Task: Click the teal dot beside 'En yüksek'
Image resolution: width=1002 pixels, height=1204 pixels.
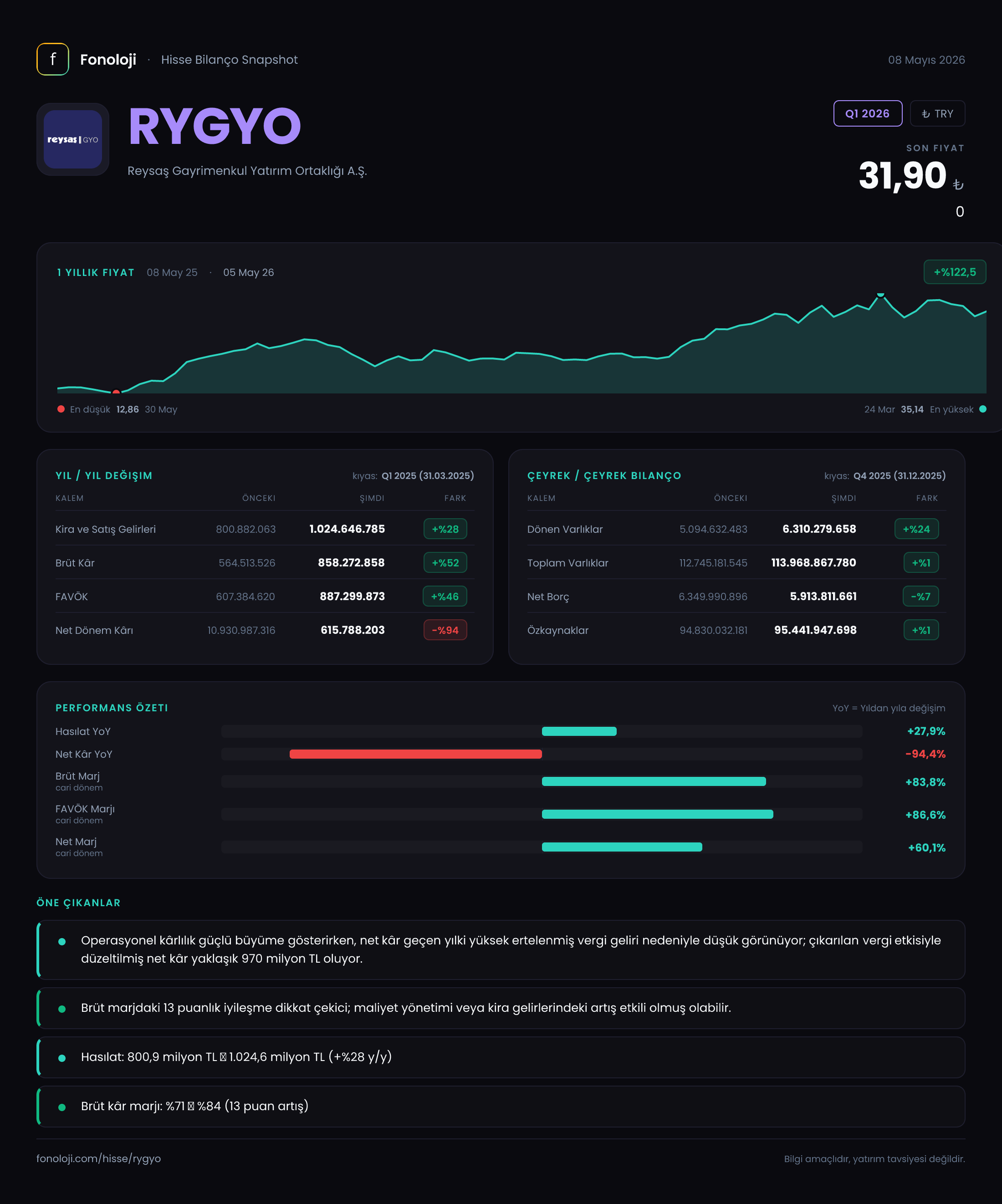Action: point(982,409)
